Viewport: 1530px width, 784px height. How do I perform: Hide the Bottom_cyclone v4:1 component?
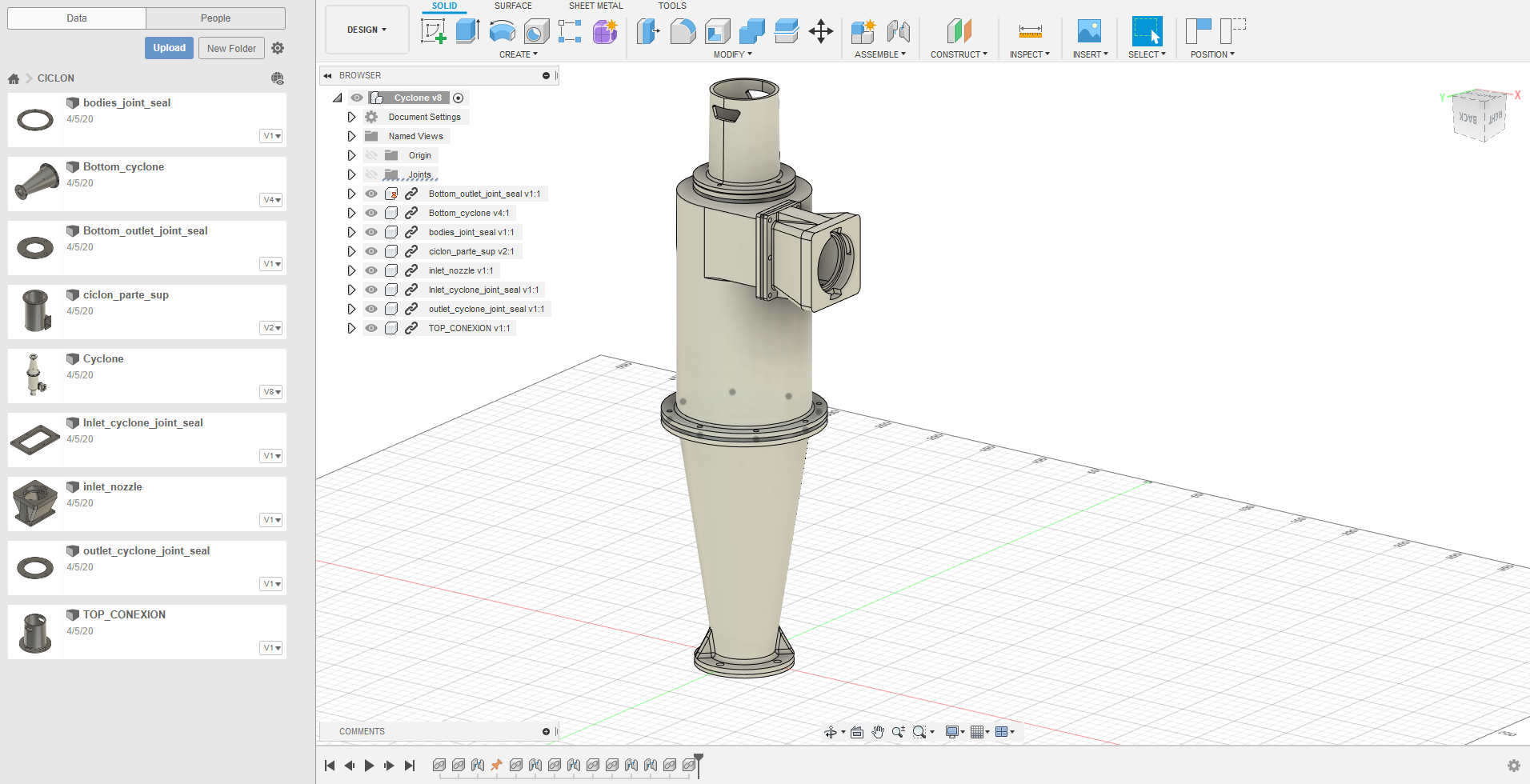[370, 213]
